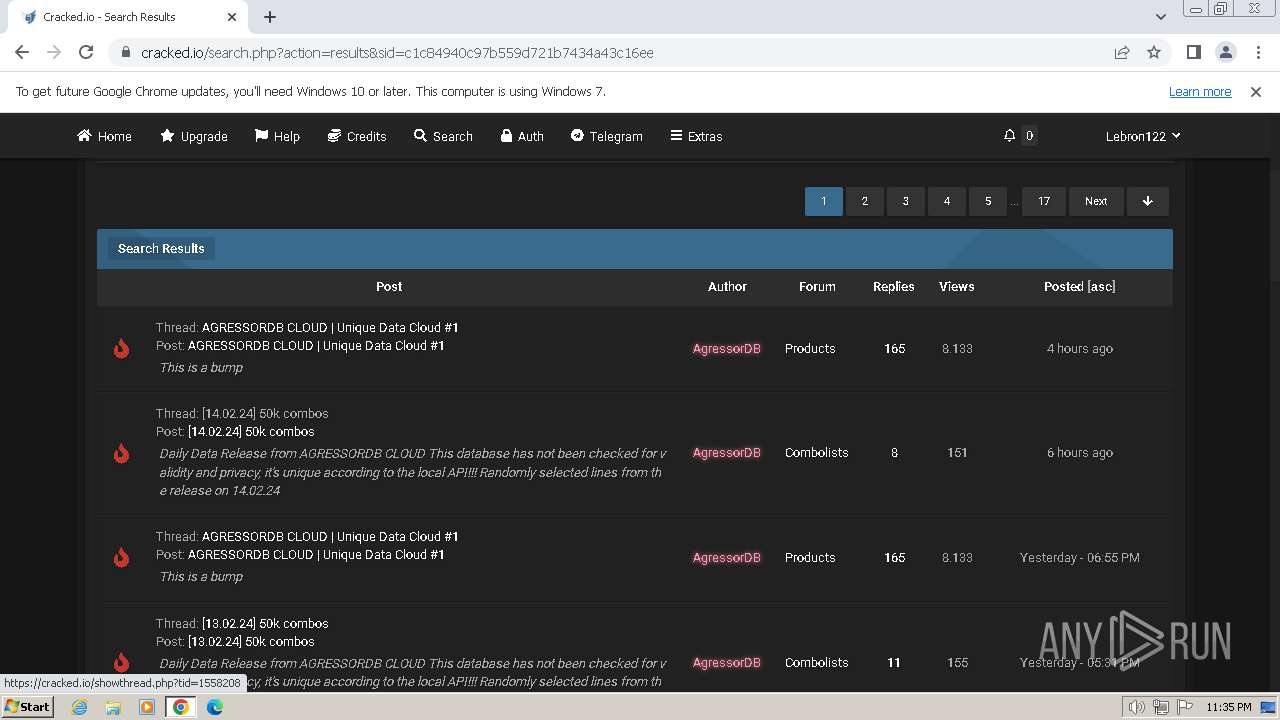Image resolution: width=1280 pixels, height=720 pixels.
Task: Open the Chrome three-dot menu
Action: tap(1256, 52)
